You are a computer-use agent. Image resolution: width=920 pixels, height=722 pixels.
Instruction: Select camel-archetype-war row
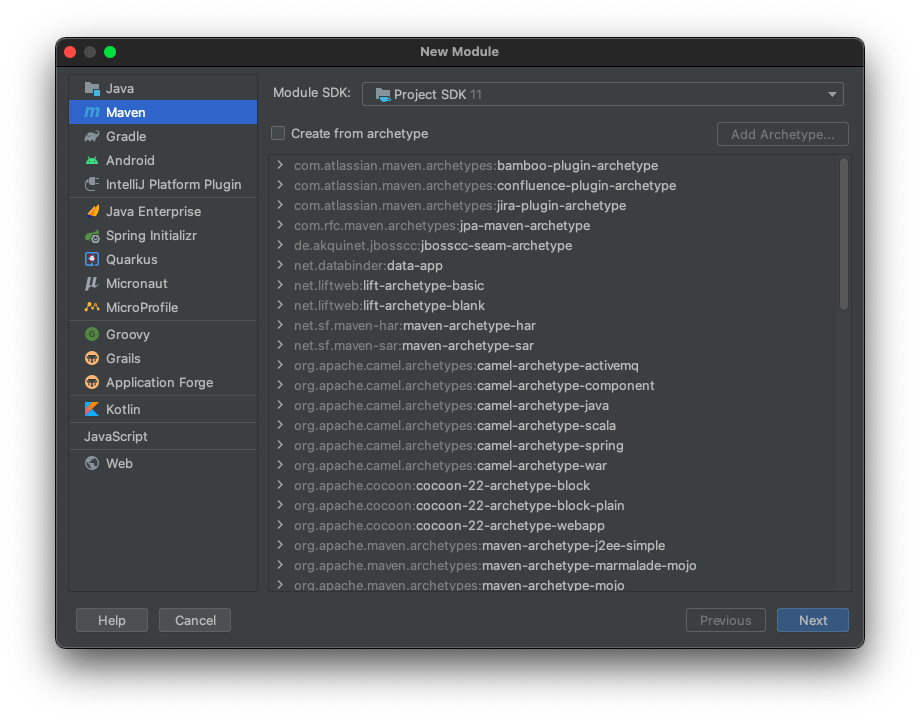[x=554, y=465]
